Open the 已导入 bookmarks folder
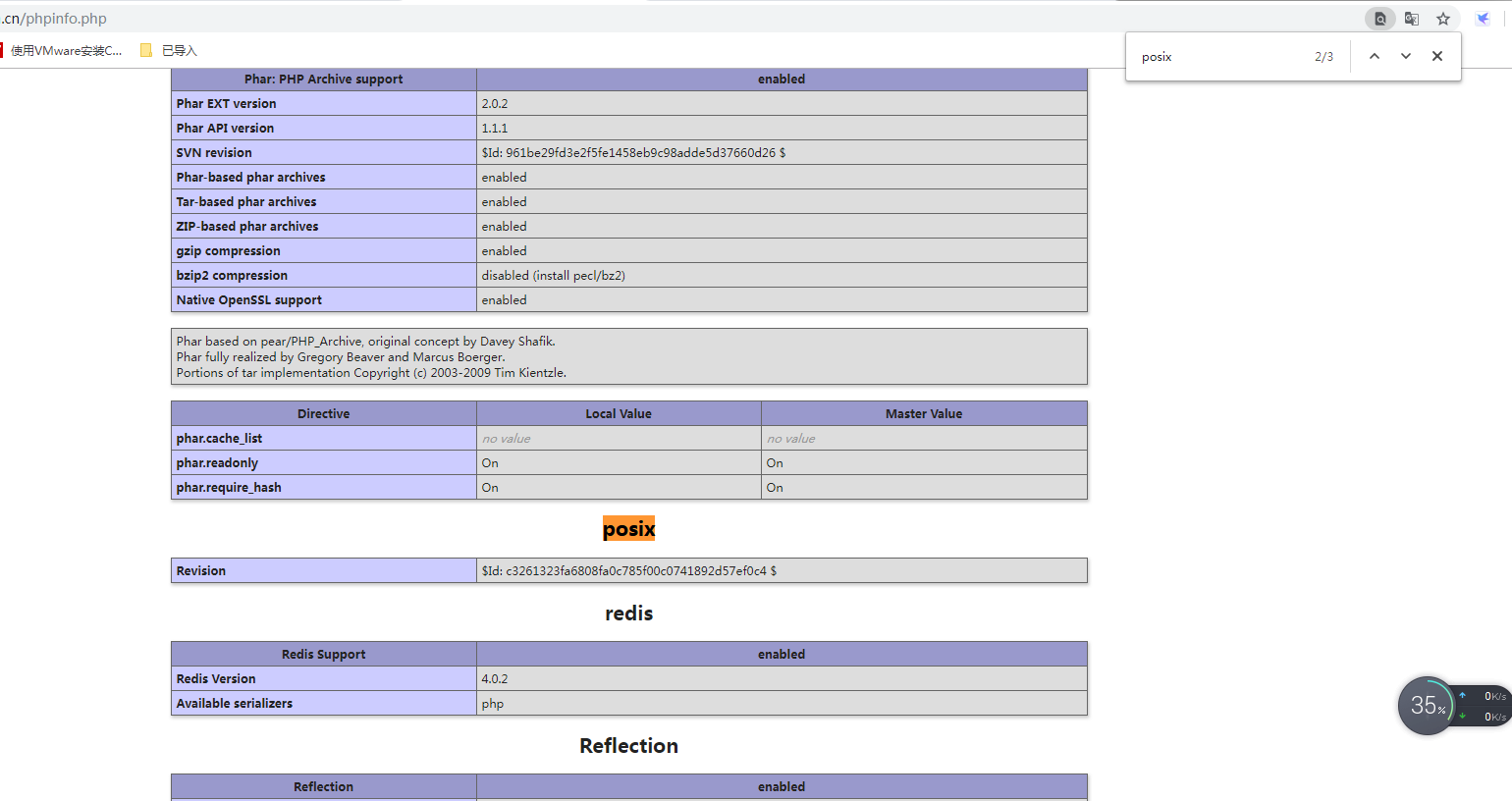Screen dimensions: 1512x801 point(169,51)
